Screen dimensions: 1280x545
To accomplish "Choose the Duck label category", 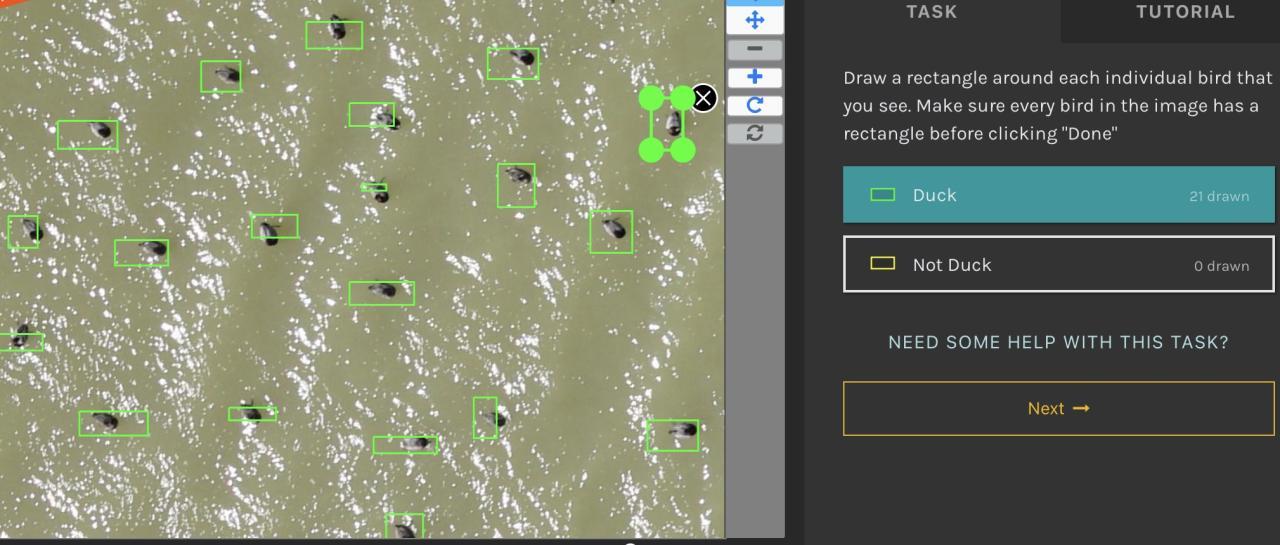I will (x=1058, y=195).
